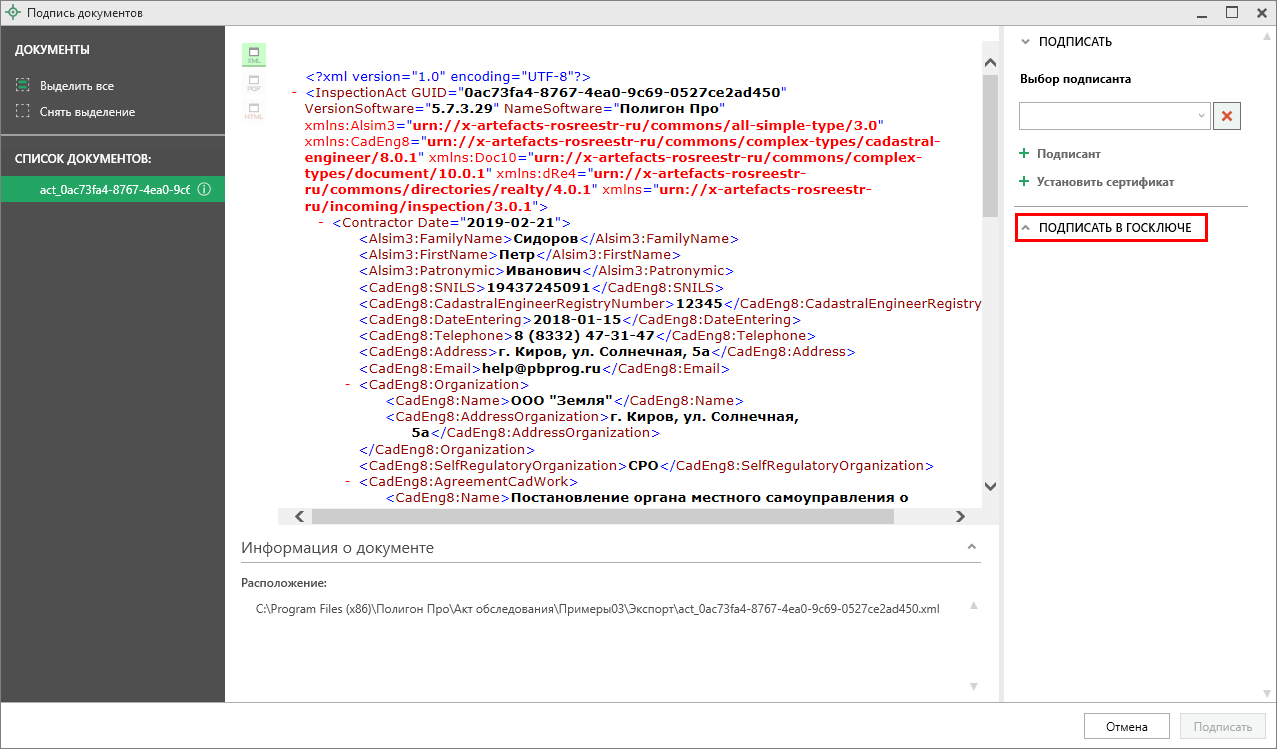Image resolution: width=1277 pixels, height=749 pixels.
Task: Switch document preview to HTML view
Action: (x=253, y=111)
